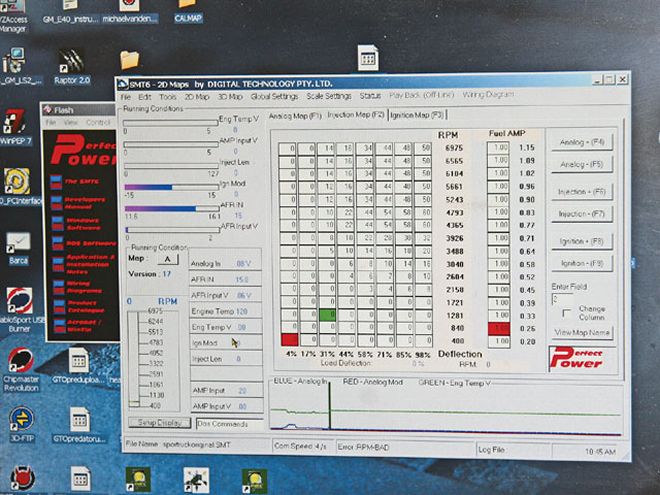Switch to the Ignition Map (F3) tab
The width and height of the screenshot is (660, 495).
(416, 114)
